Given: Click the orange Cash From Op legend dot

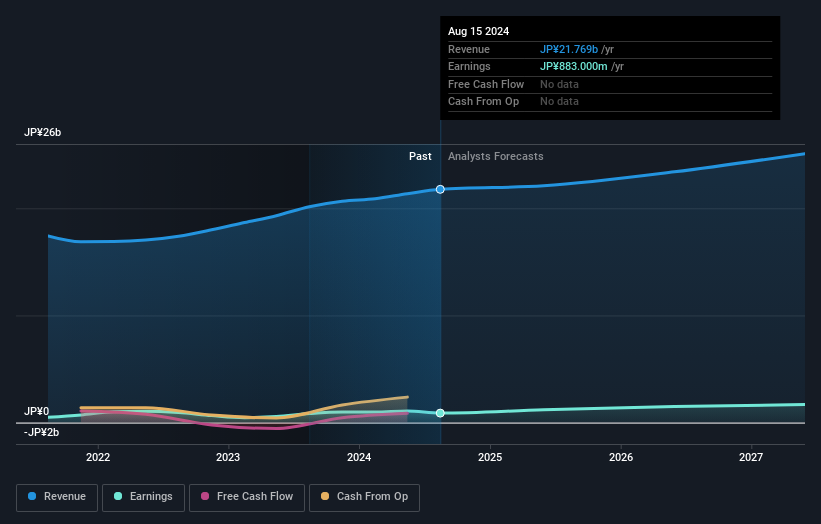Looking at the screenshot, I should (325, 496).
